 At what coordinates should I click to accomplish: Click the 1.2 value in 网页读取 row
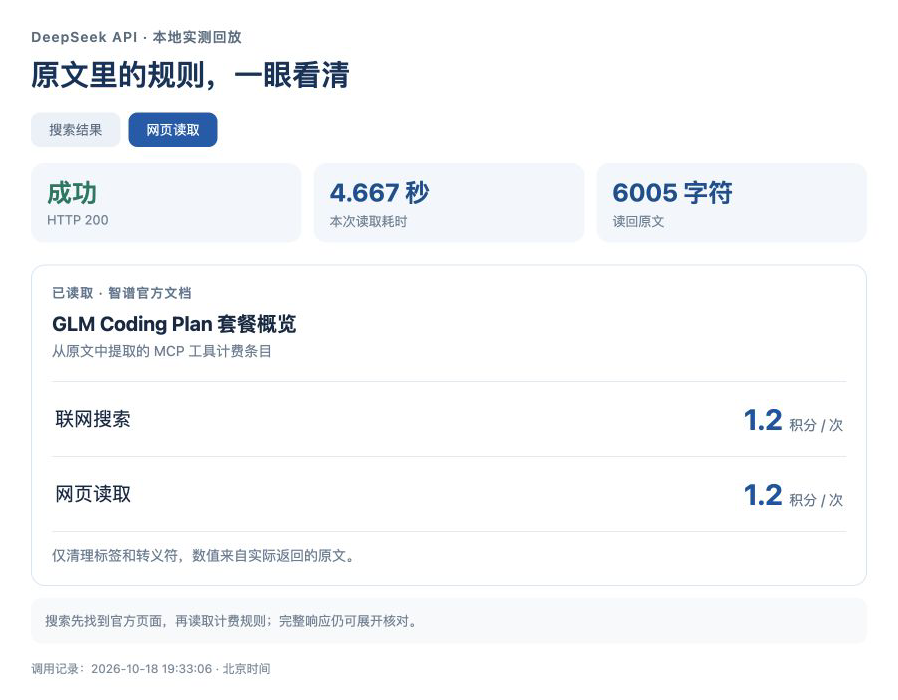tap(763, 495)
